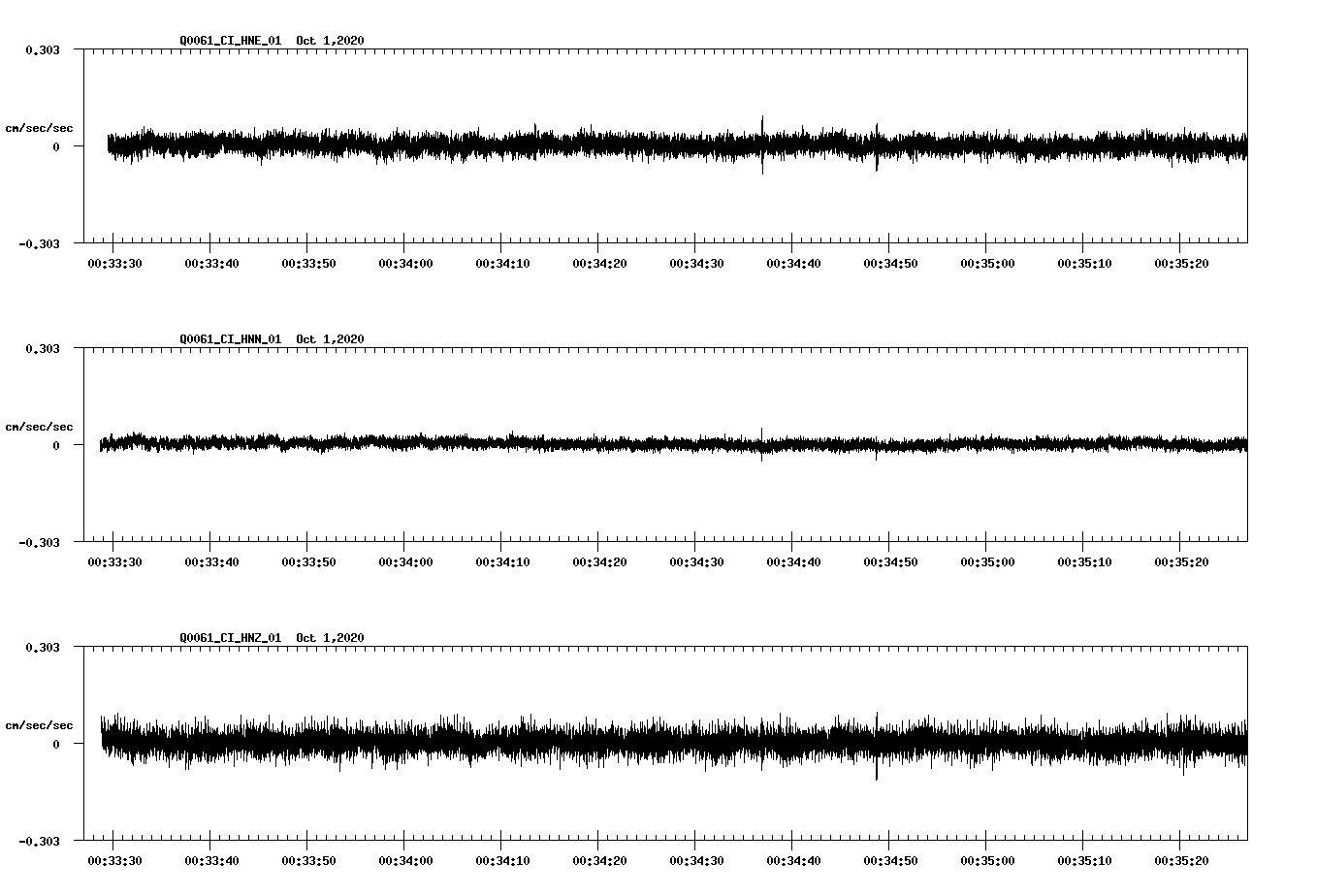
Task: Click the cm/sec/sec unit label on middle plot
Action: (x=40, y=426)
